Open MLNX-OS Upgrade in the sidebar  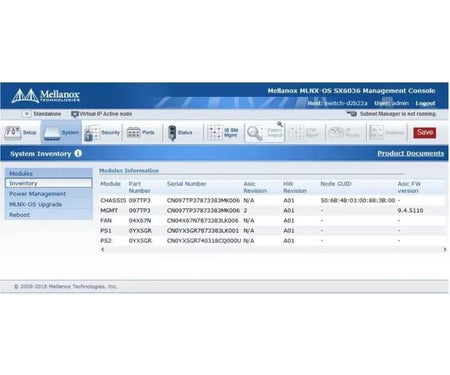35,204
